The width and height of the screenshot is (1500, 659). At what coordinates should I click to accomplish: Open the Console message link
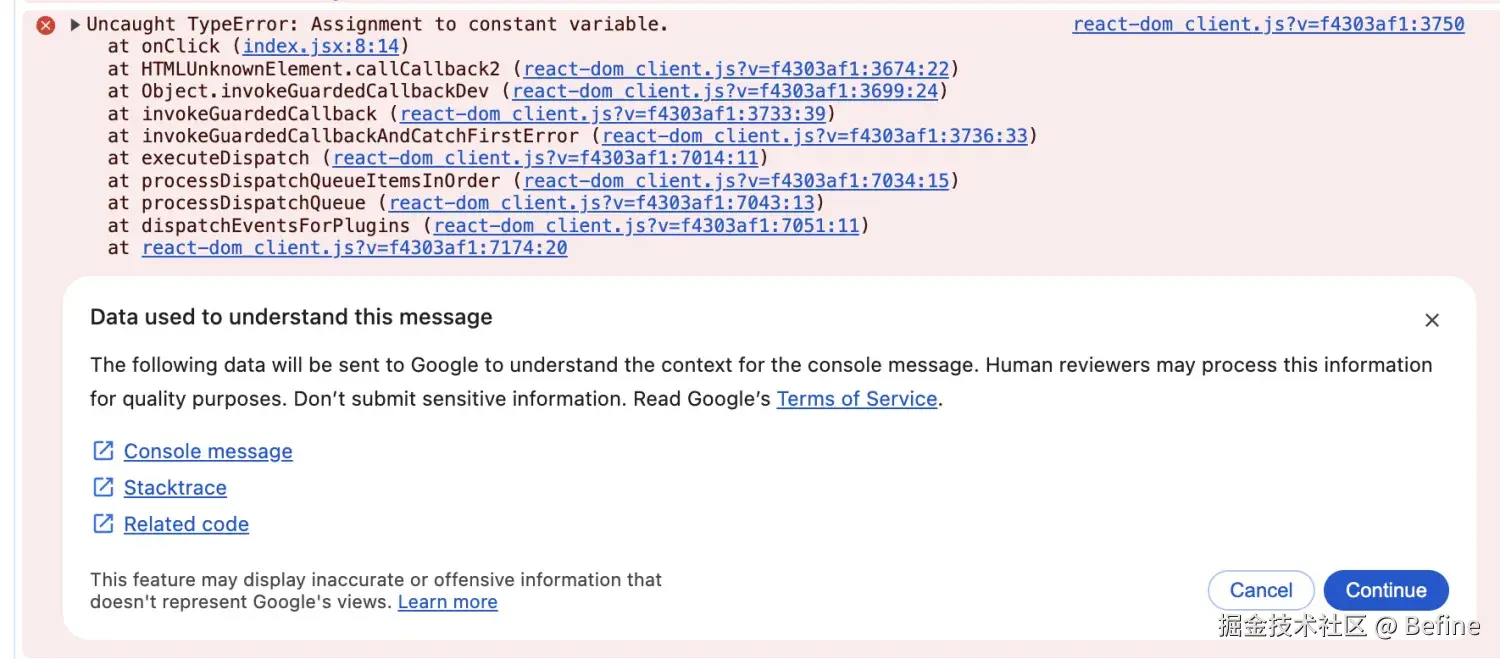click(x=208, y=452)
